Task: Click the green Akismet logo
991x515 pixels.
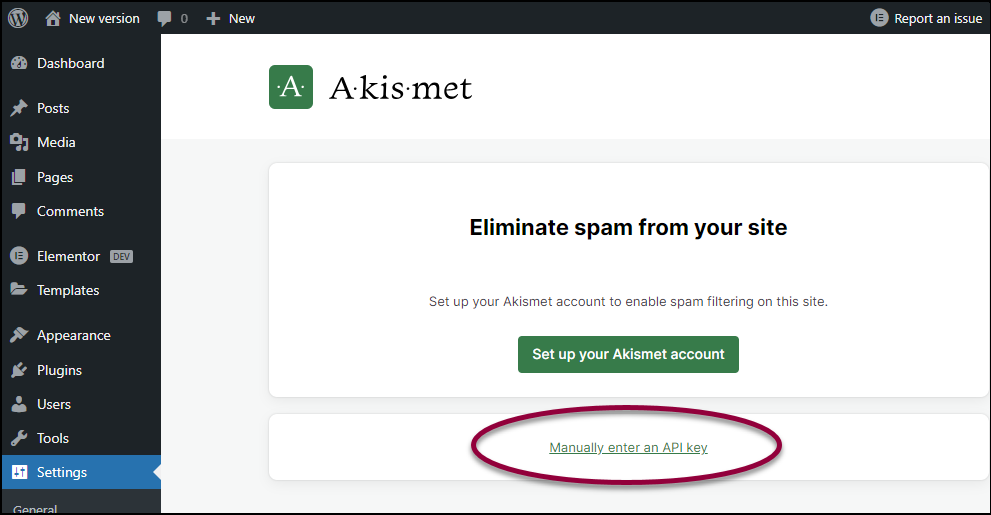Action: [x=291, y=87]
